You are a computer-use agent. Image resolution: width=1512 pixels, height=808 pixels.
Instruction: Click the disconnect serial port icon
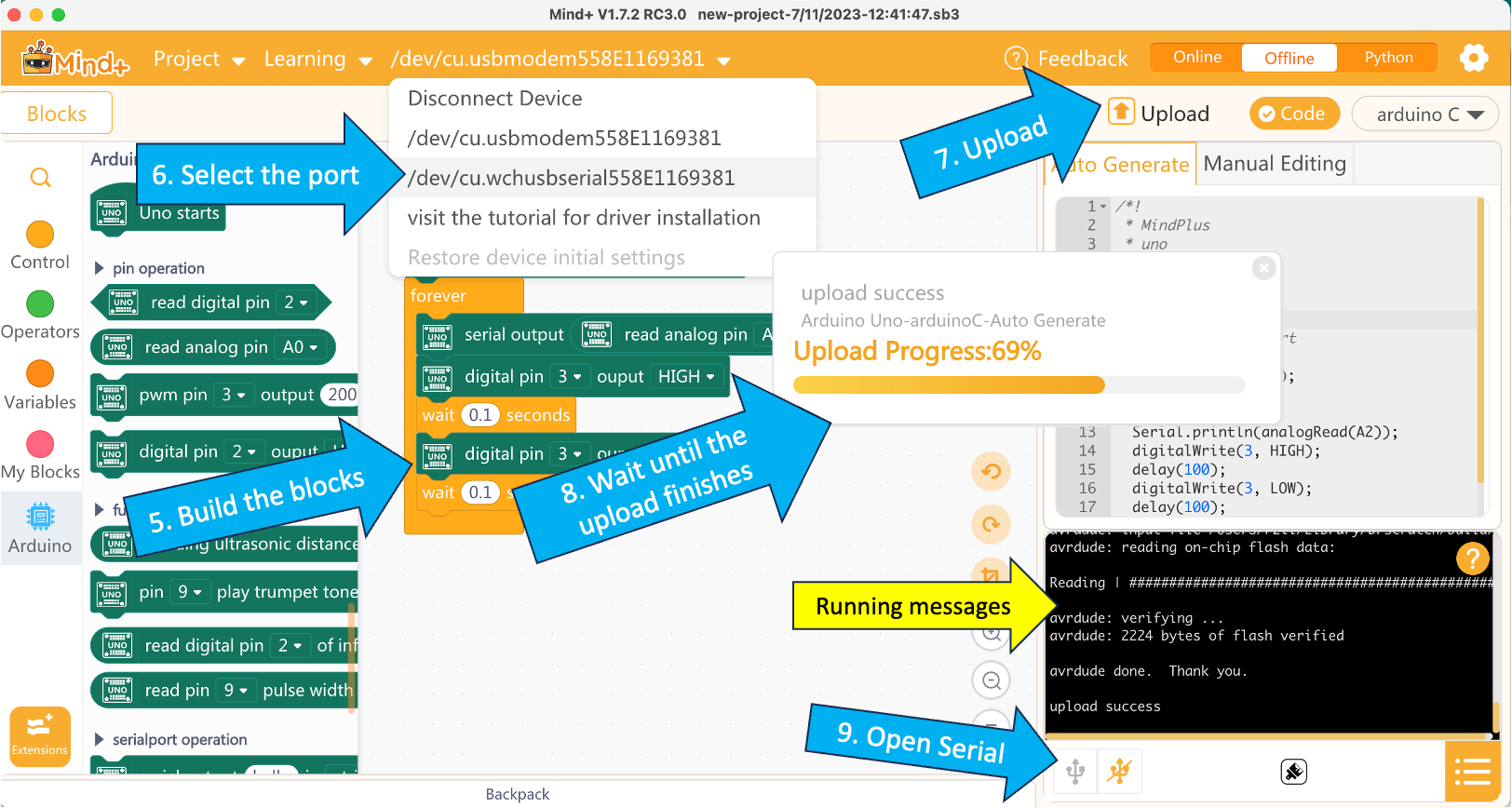tap(1119, 771)
